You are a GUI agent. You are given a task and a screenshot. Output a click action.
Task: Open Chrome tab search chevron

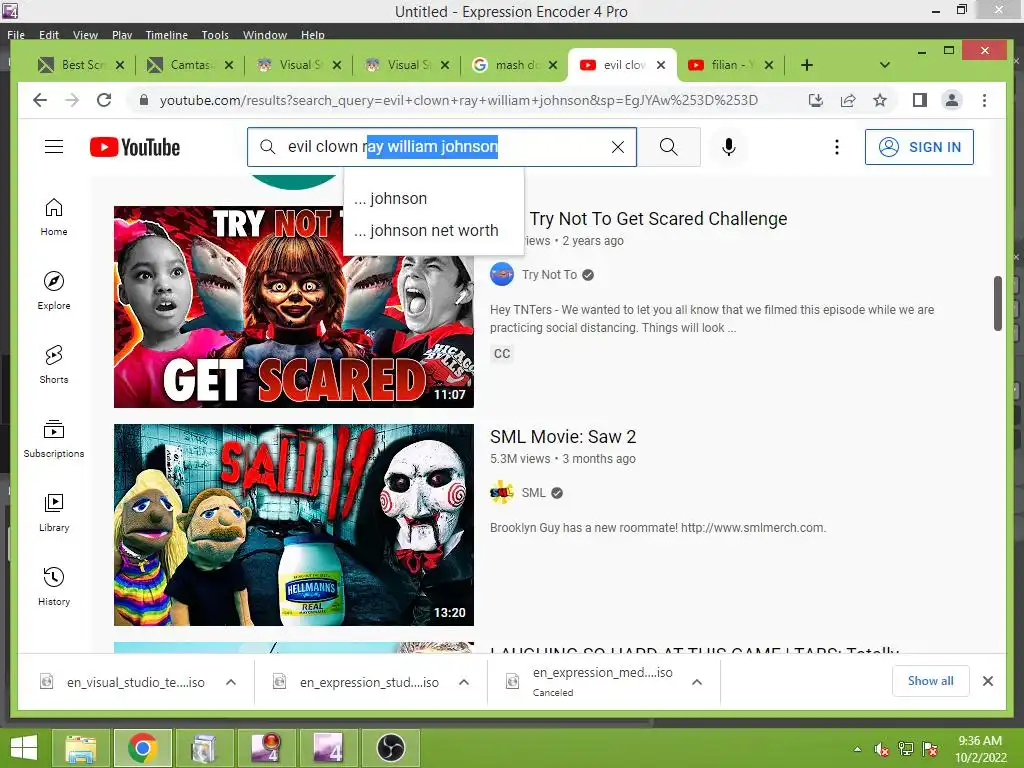(885, 65)
